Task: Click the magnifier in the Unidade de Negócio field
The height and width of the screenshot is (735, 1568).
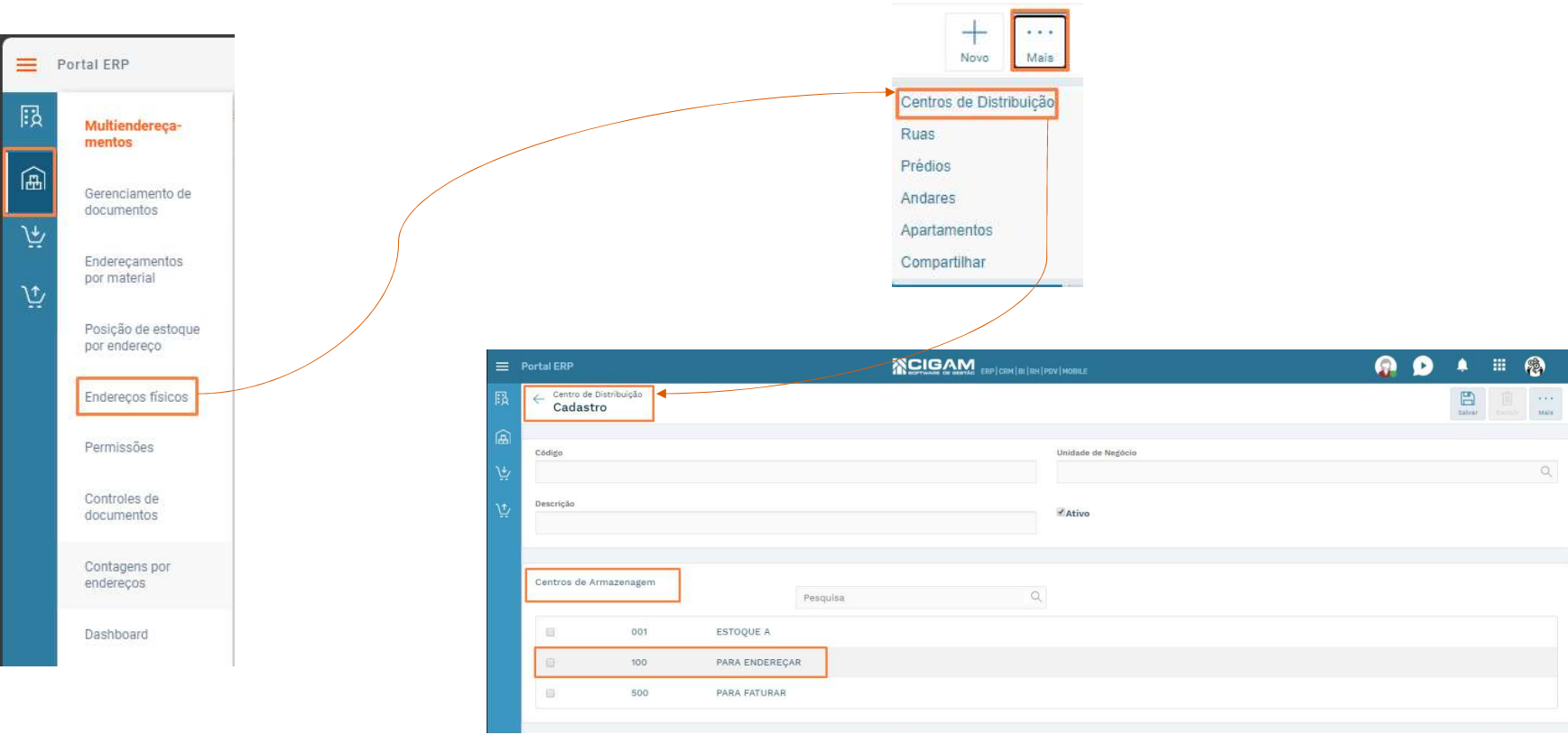Action: pyautogui.click(x=1545, y=471)
